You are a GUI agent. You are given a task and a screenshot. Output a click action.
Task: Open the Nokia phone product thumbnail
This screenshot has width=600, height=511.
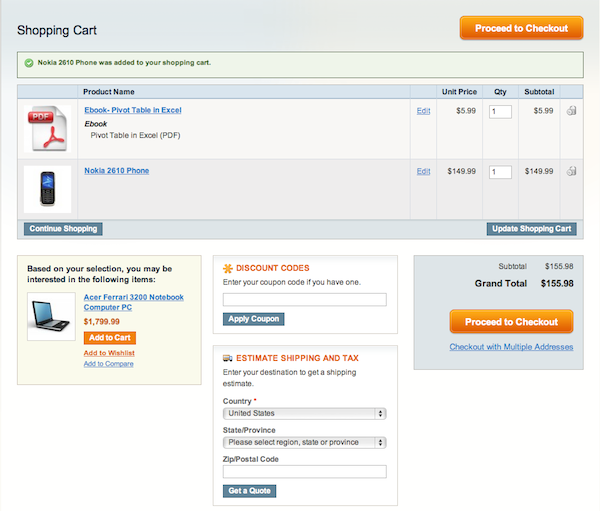(47, 189)
